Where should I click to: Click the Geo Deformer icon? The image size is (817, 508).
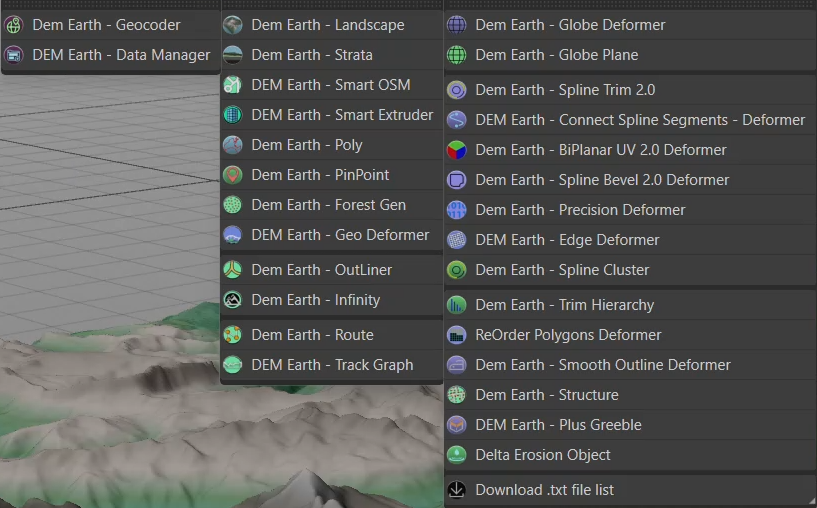tap(233, 235)
